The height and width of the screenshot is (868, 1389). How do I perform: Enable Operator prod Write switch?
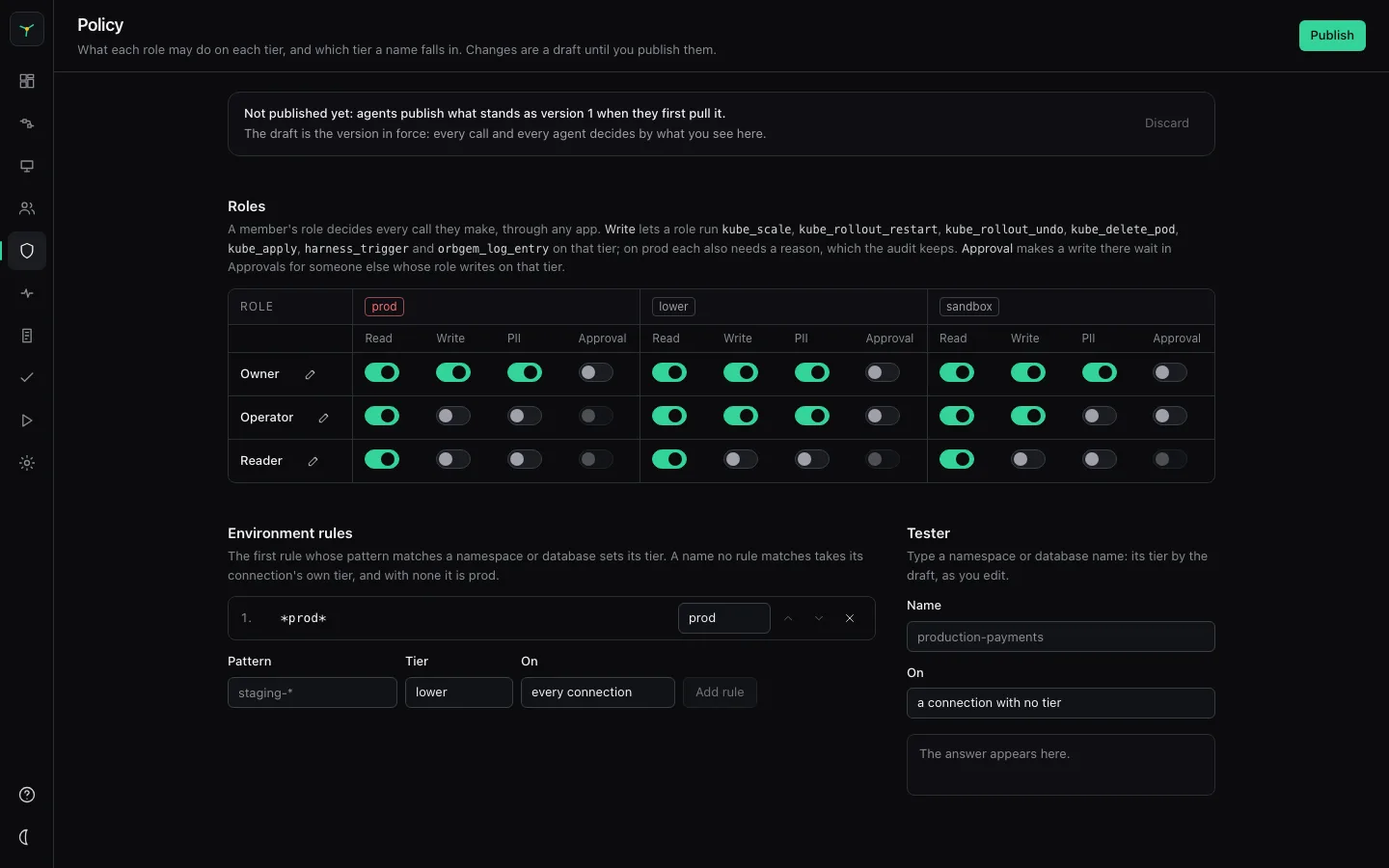point(453,416)
